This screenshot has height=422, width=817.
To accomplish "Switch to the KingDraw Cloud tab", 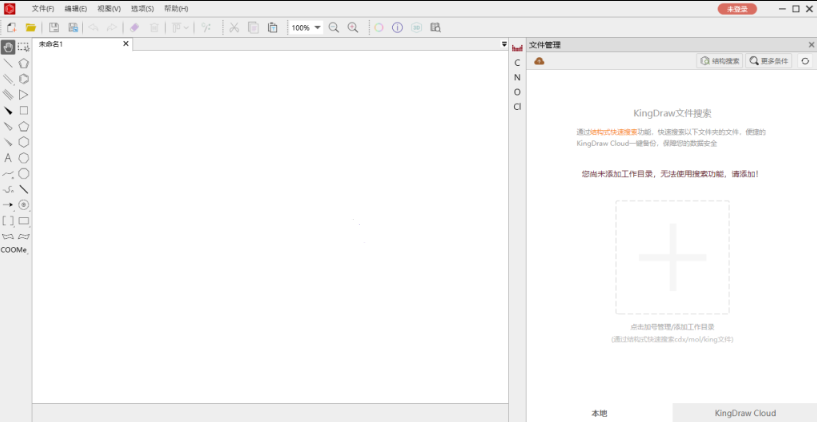I will coord(745,413).
